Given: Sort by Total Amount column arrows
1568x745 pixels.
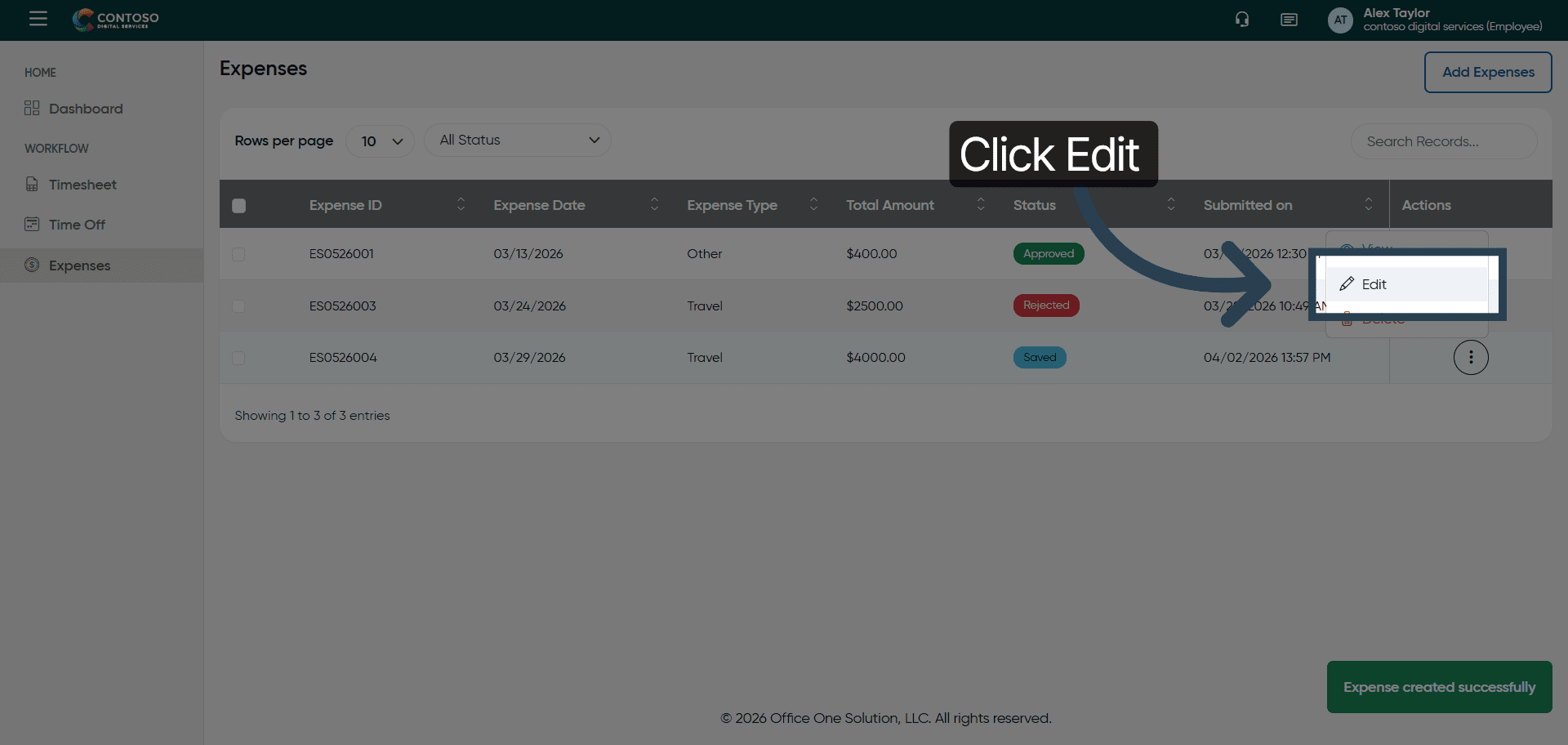Looking at the screenshot, I should (x=981, y=204).
